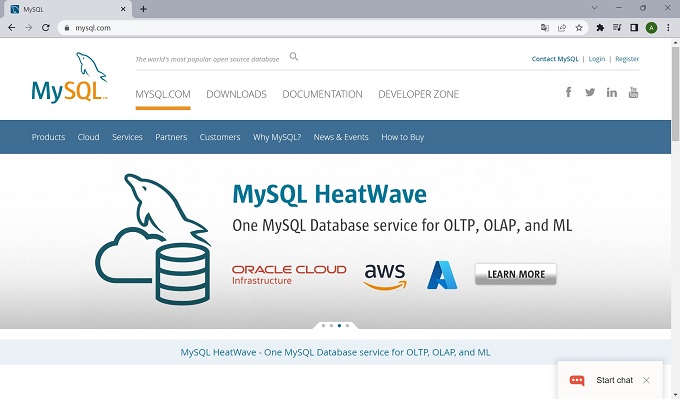This screenshot has width=680, height=399.
Task: Open the News & Events menu
Action: point(341,137)
